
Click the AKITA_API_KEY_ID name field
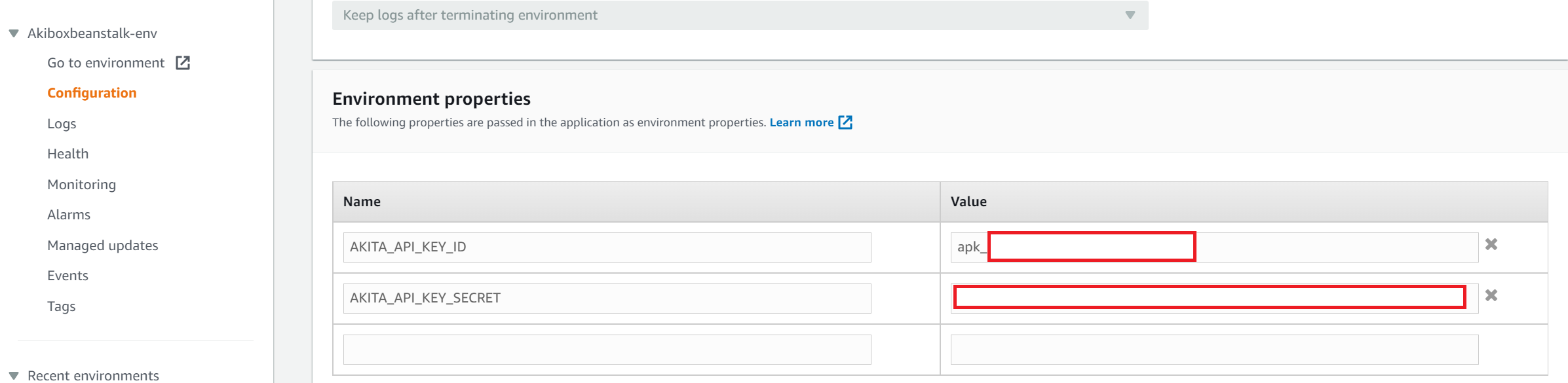(x=607, y=247)
